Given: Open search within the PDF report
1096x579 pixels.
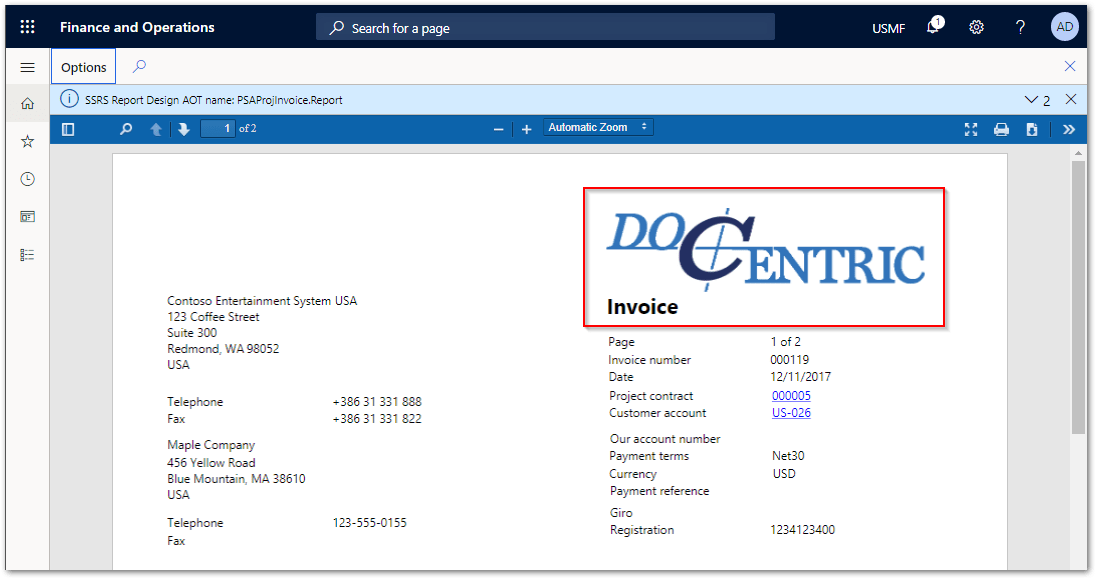Looking at the screenshot, I should [x=126, y=129].
